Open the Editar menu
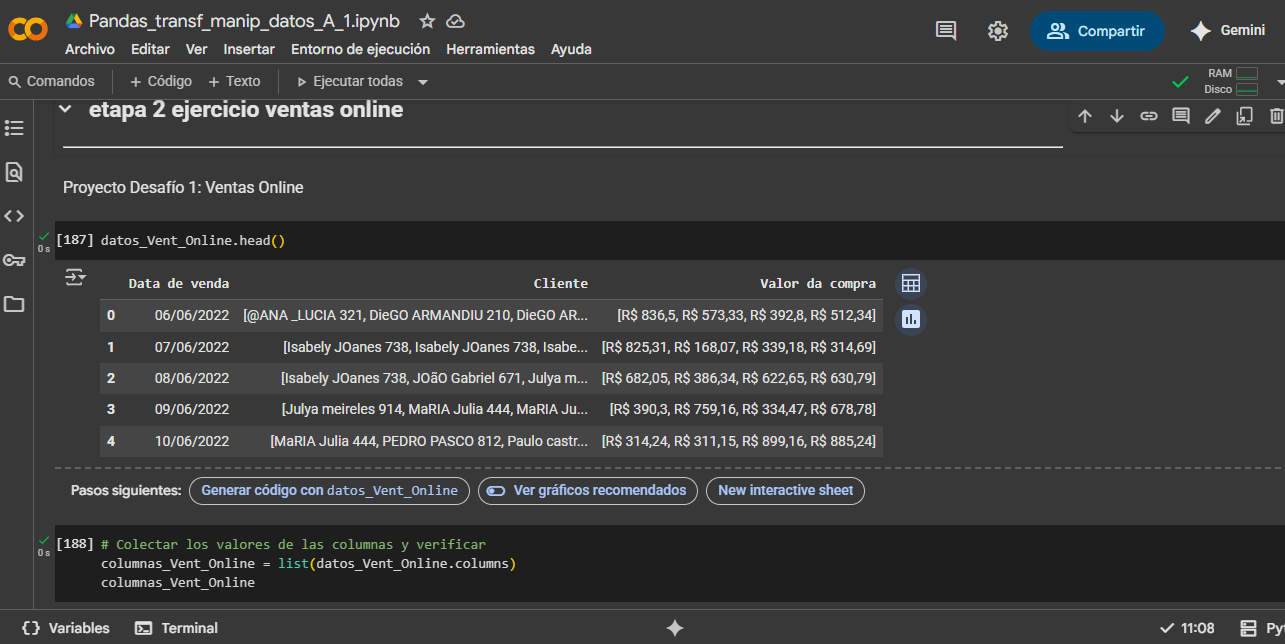The image size is (1285, 644). point(150,49)
